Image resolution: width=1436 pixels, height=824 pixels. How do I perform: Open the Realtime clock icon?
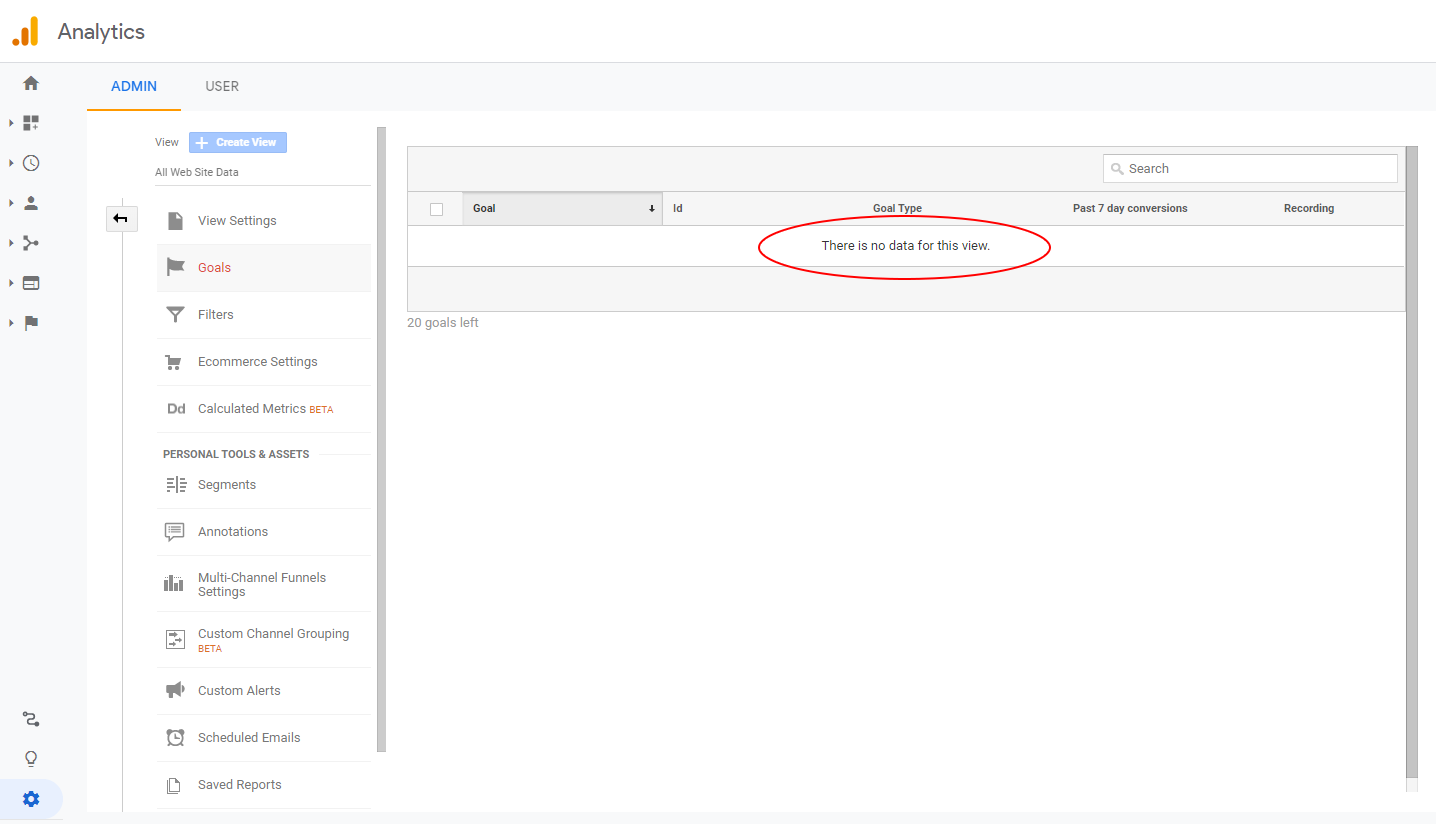31,163
